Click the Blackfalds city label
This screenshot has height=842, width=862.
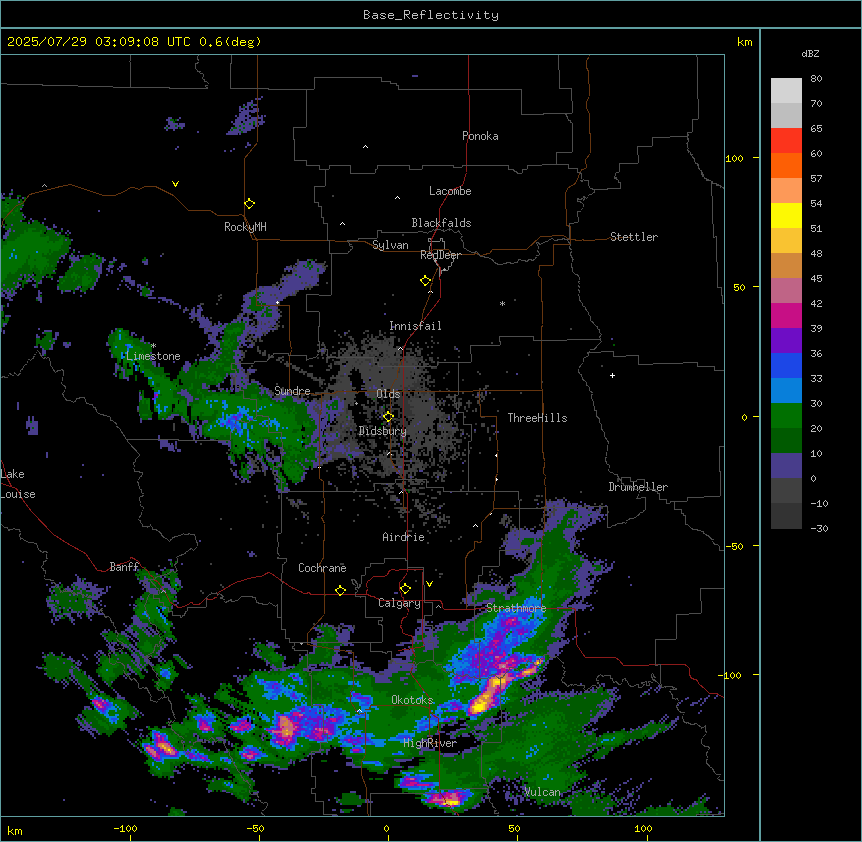pyautogui.click(x=441, y=223)
